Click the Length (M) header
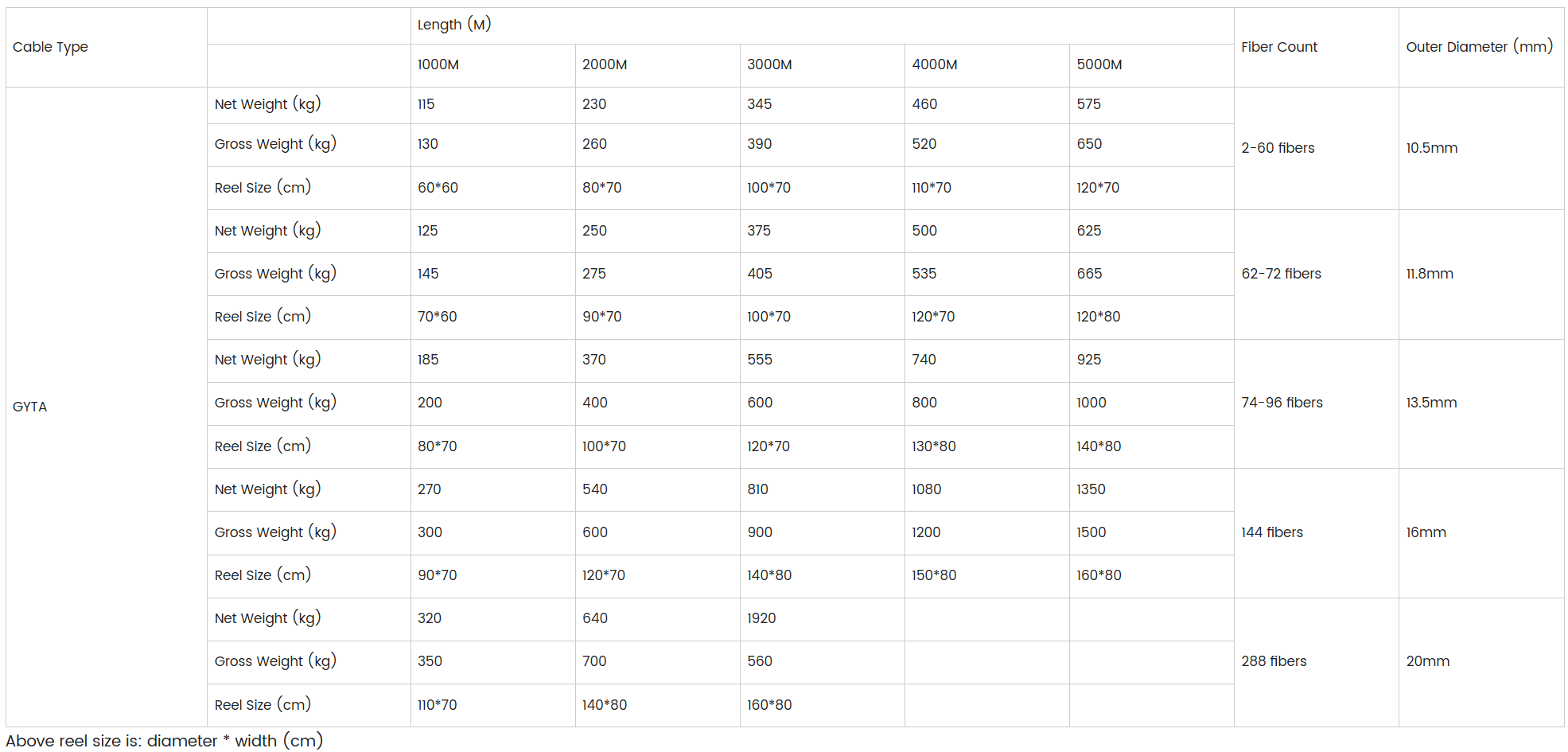 (x=822, y=25)
